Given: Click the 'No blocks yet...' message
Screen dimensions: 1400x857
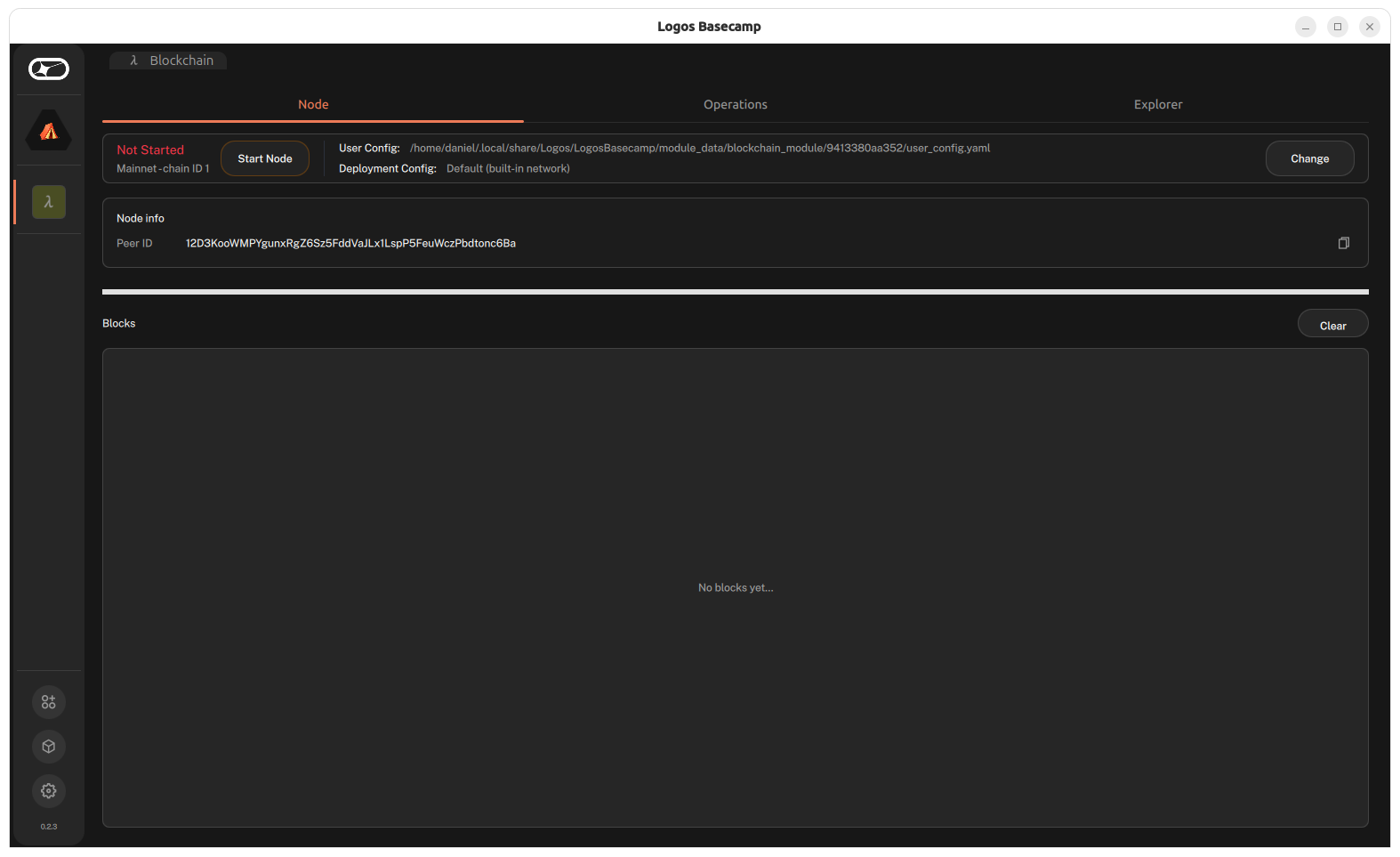Looking at the screenshot, I should pyautogui.click(x=736, y=587).
